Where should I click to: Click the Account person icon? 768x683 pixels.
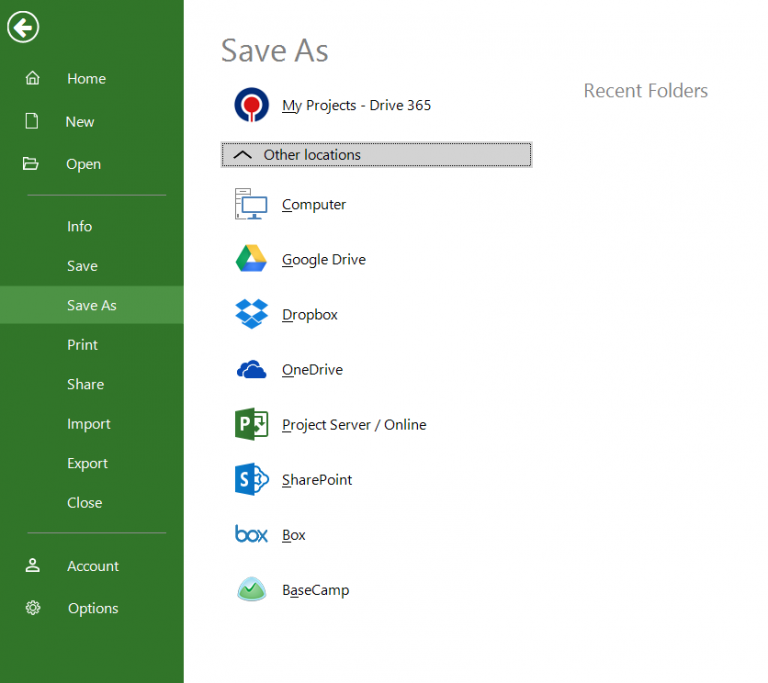[x=33, y=566]
